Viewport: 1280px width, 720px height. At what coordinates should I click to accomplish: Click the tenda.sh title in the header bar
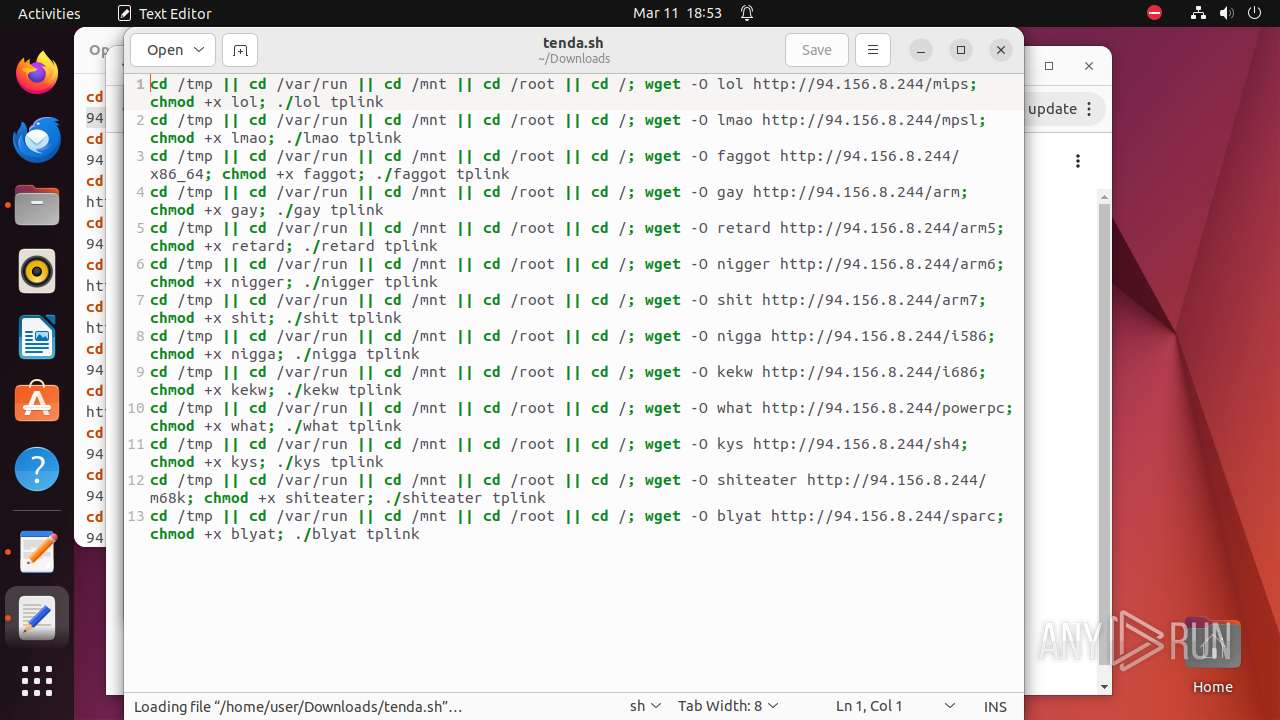[x=573, y=43]
